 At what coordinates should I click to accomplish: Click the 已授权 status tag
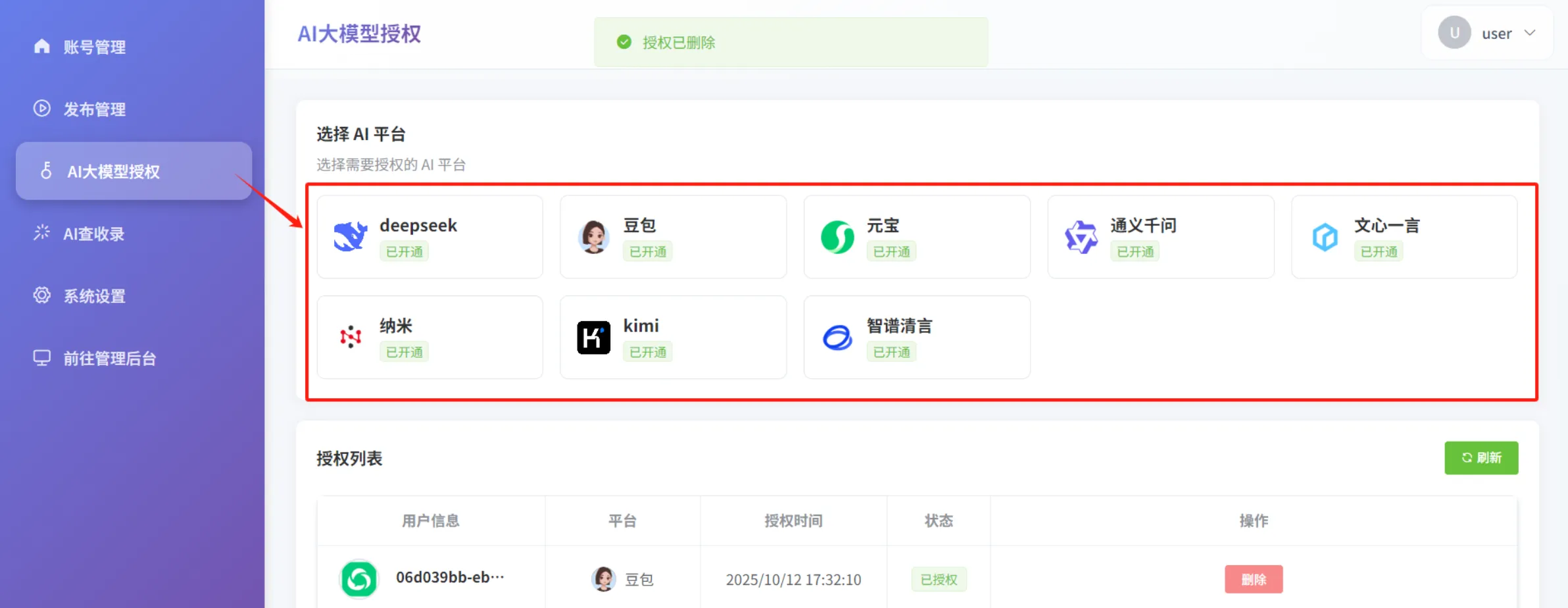coord(939,579)
